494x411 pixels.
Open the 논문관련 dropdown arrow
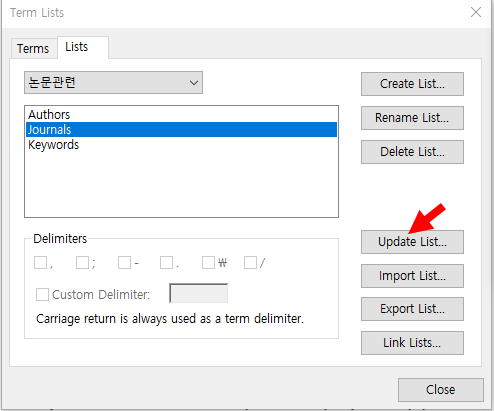click(x=194, y=83)
